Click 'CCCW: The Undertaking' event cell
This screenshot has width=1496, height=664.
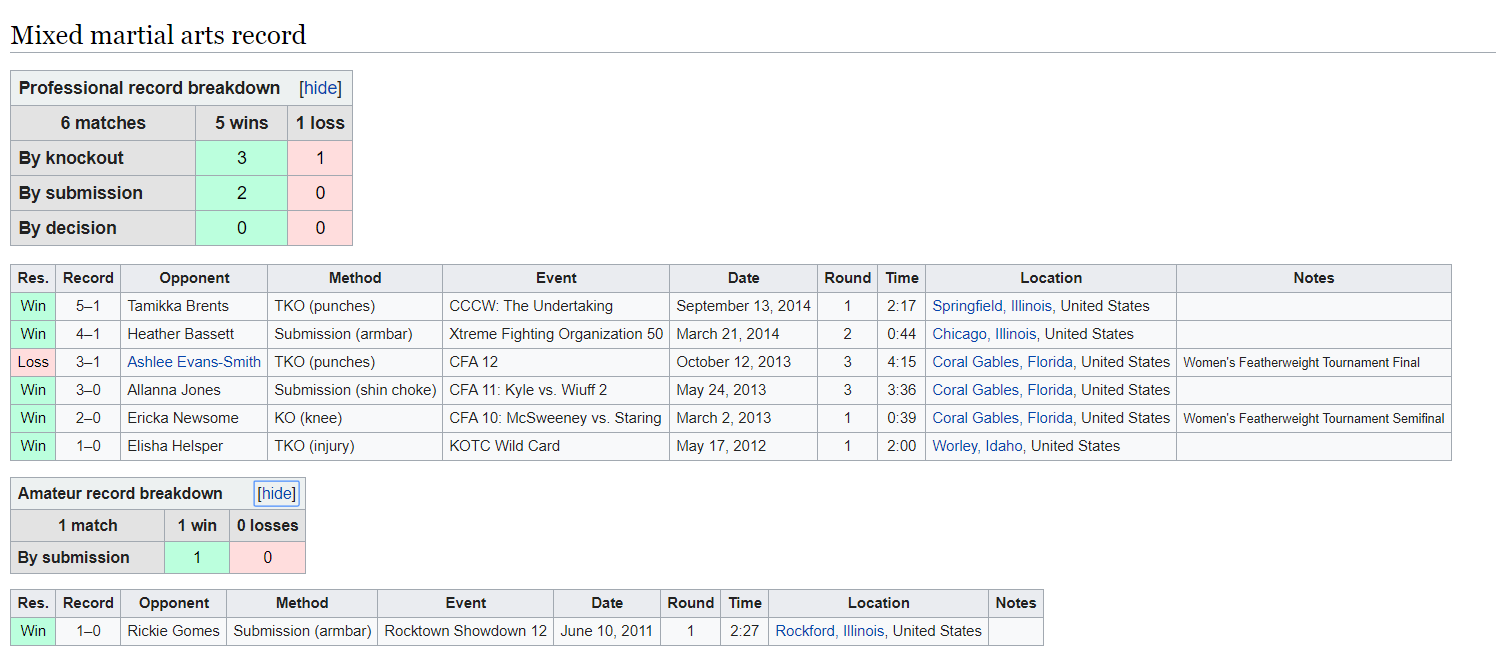click(556, 306)
